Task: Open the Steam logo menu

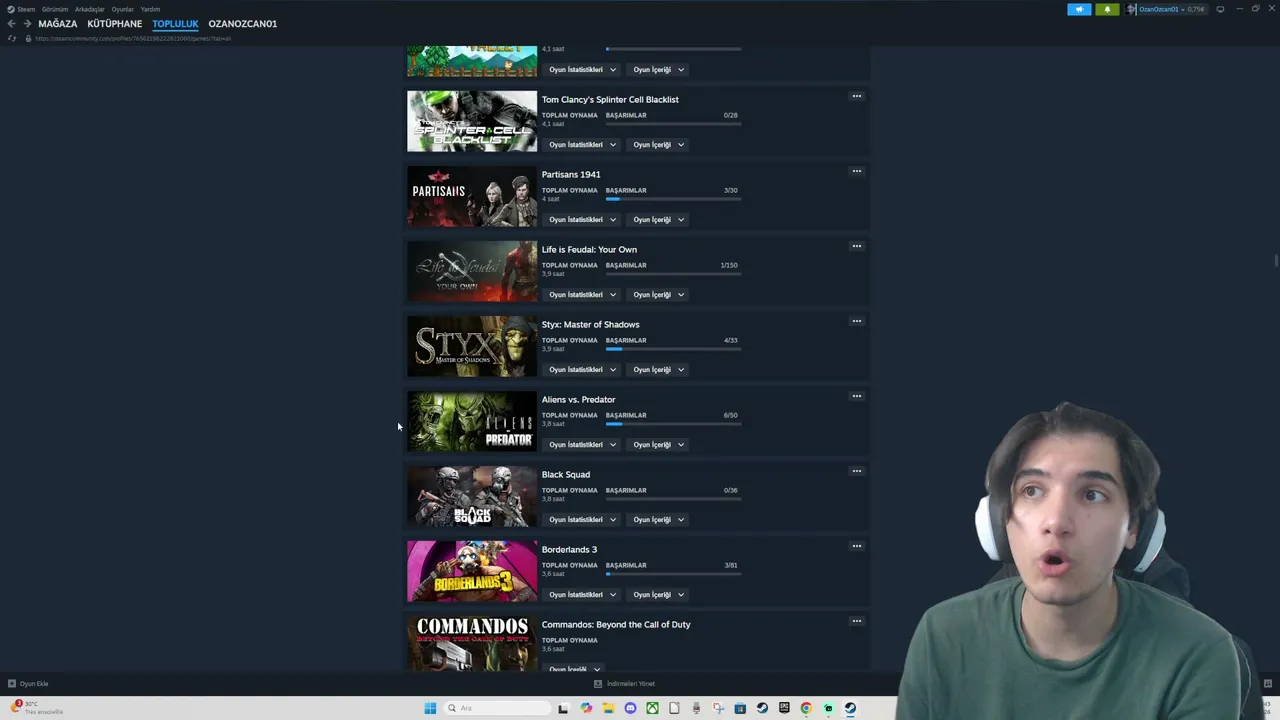Action: [21, 9]
